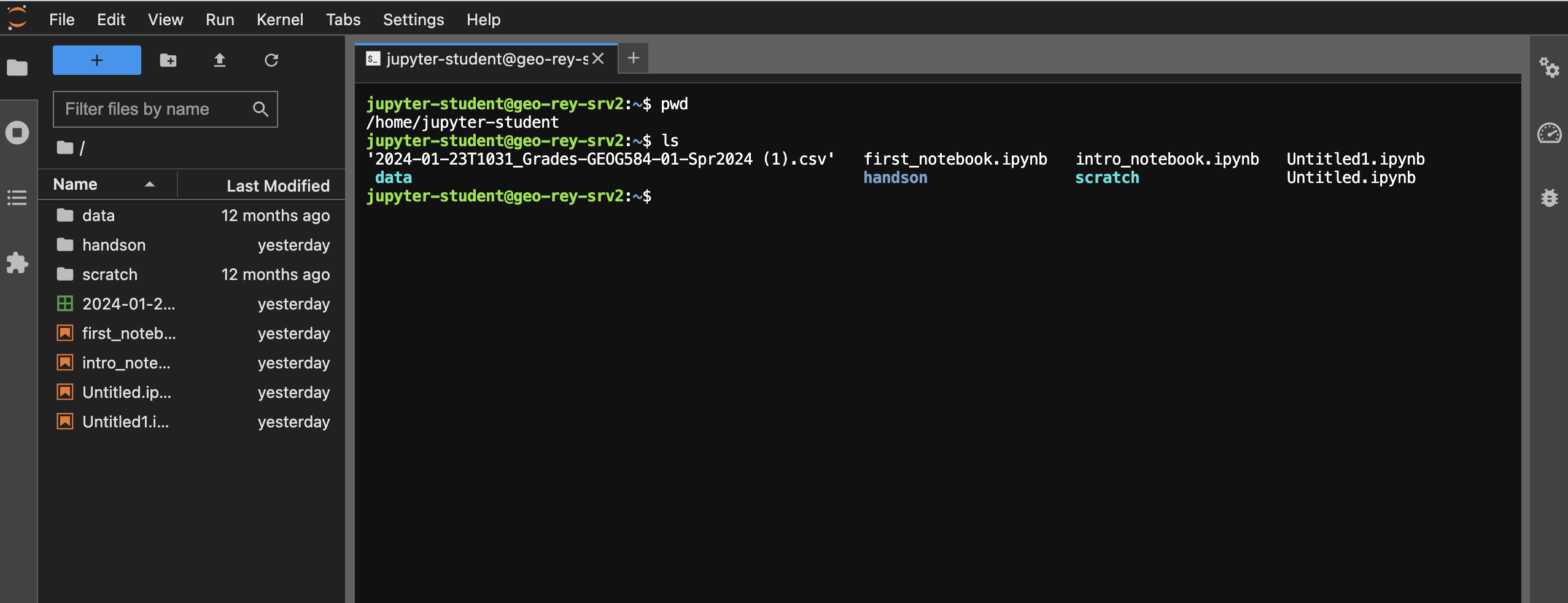Open the Kernel menu

pos(279,20)
